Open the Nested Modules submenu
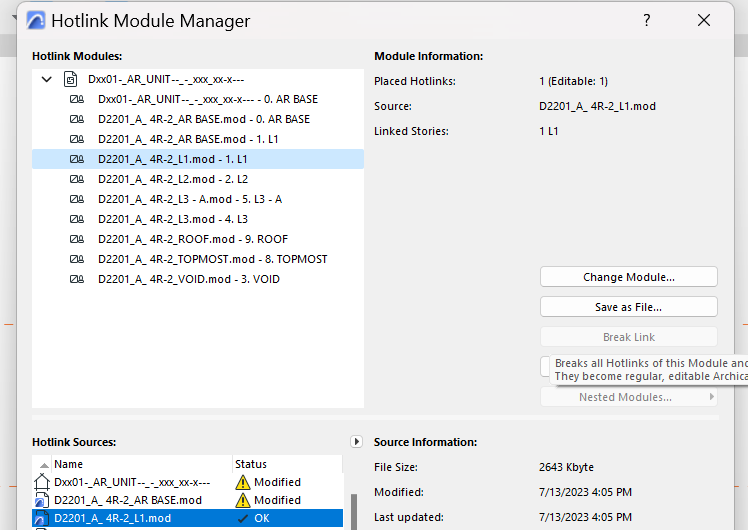 coord(628,397)
